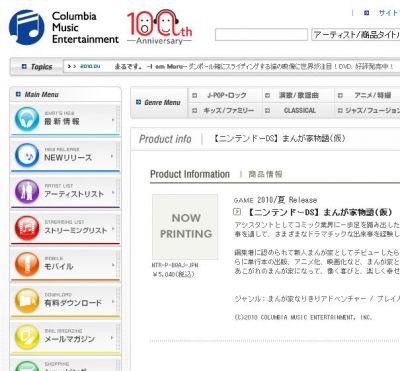Focus the search text field
The width and height of the screenshot is (400, 371).
[261, 35]
